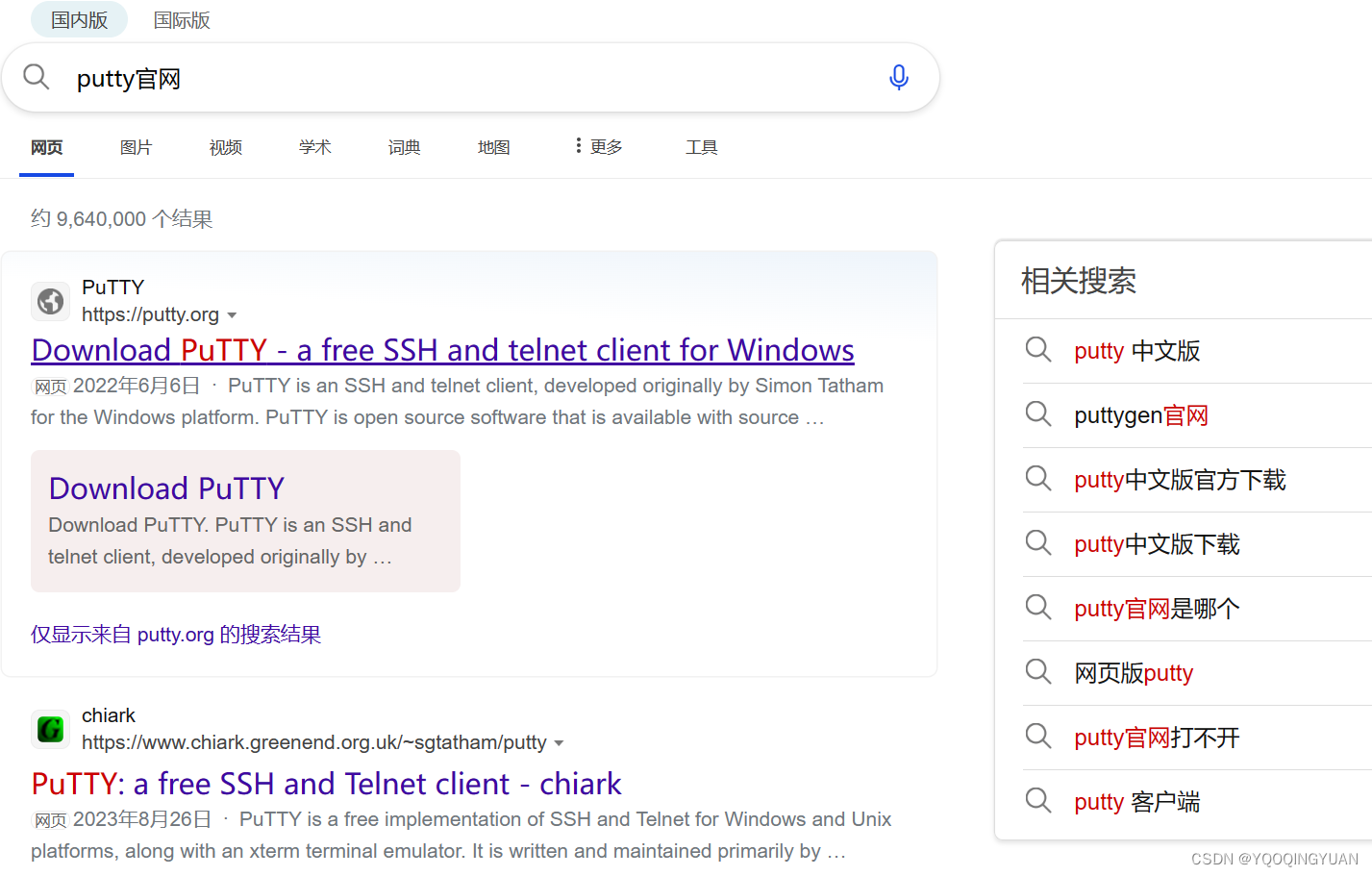Screen dimensions: 1372x876
Task: Search related term 'putty 客户端'
Action: [1137, 802]
